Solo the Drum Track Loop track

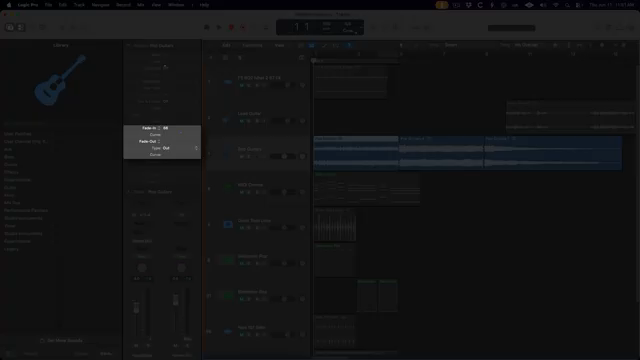[249, 228]
